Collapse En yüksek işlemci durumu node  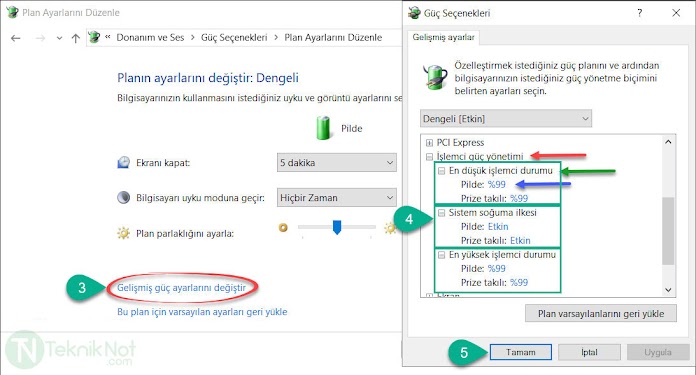tap(442, 255)
